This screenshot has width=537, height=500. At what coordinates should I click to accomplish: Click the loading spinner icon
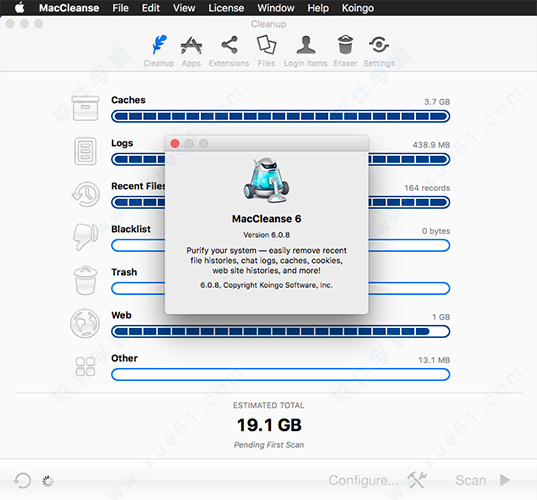click(x=48, y=481)
